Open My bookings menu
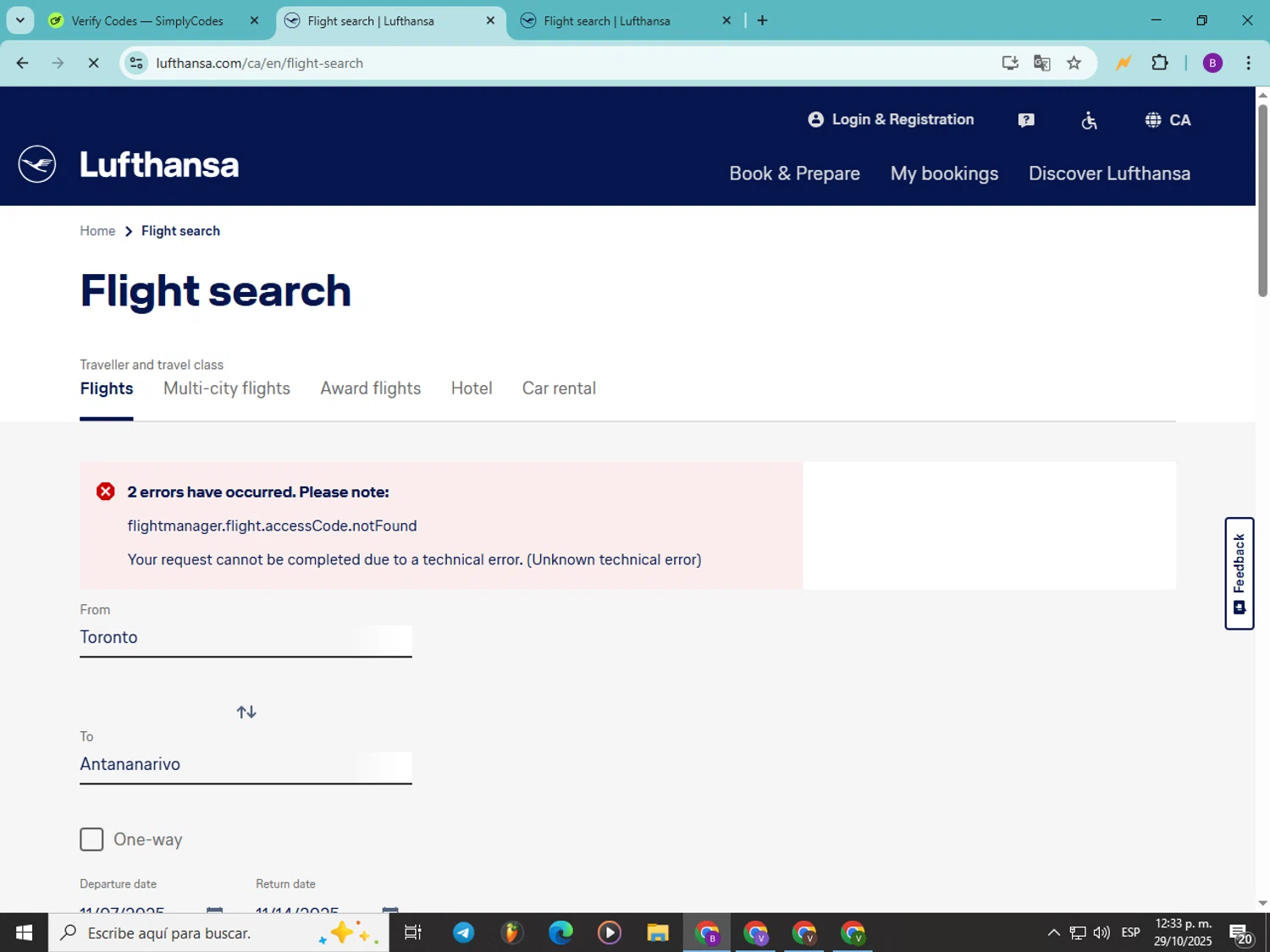1270x952 pixels. [944, 173]
